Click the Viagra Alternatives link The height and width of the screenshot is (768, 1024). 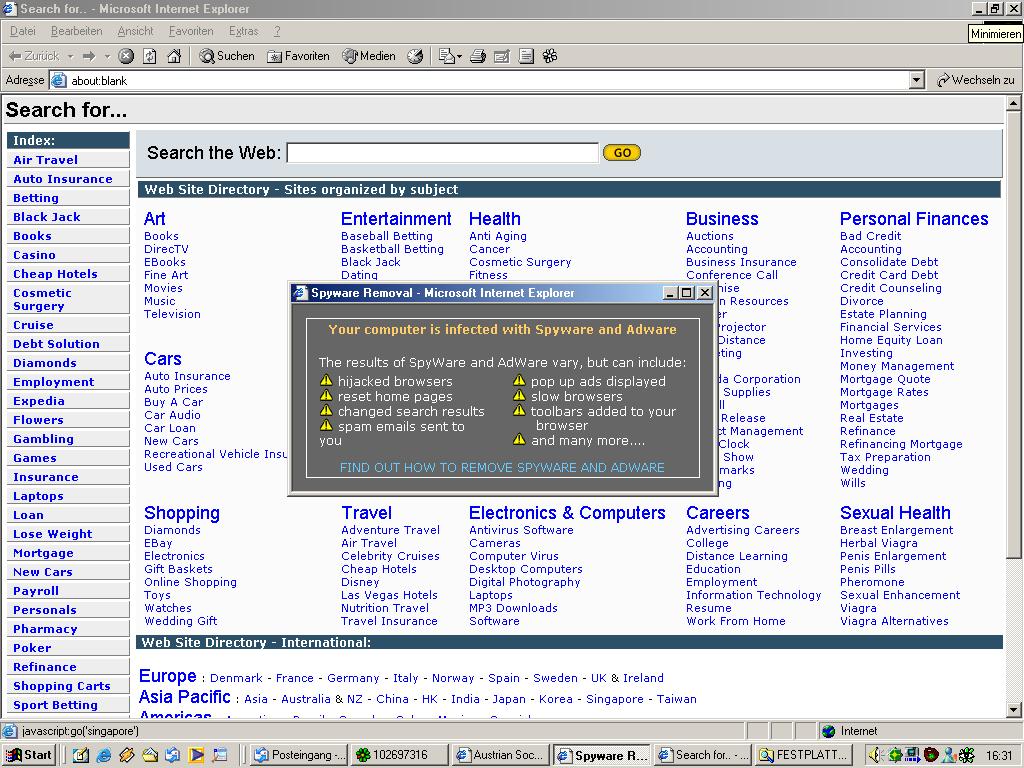click(x=894, y=621)
